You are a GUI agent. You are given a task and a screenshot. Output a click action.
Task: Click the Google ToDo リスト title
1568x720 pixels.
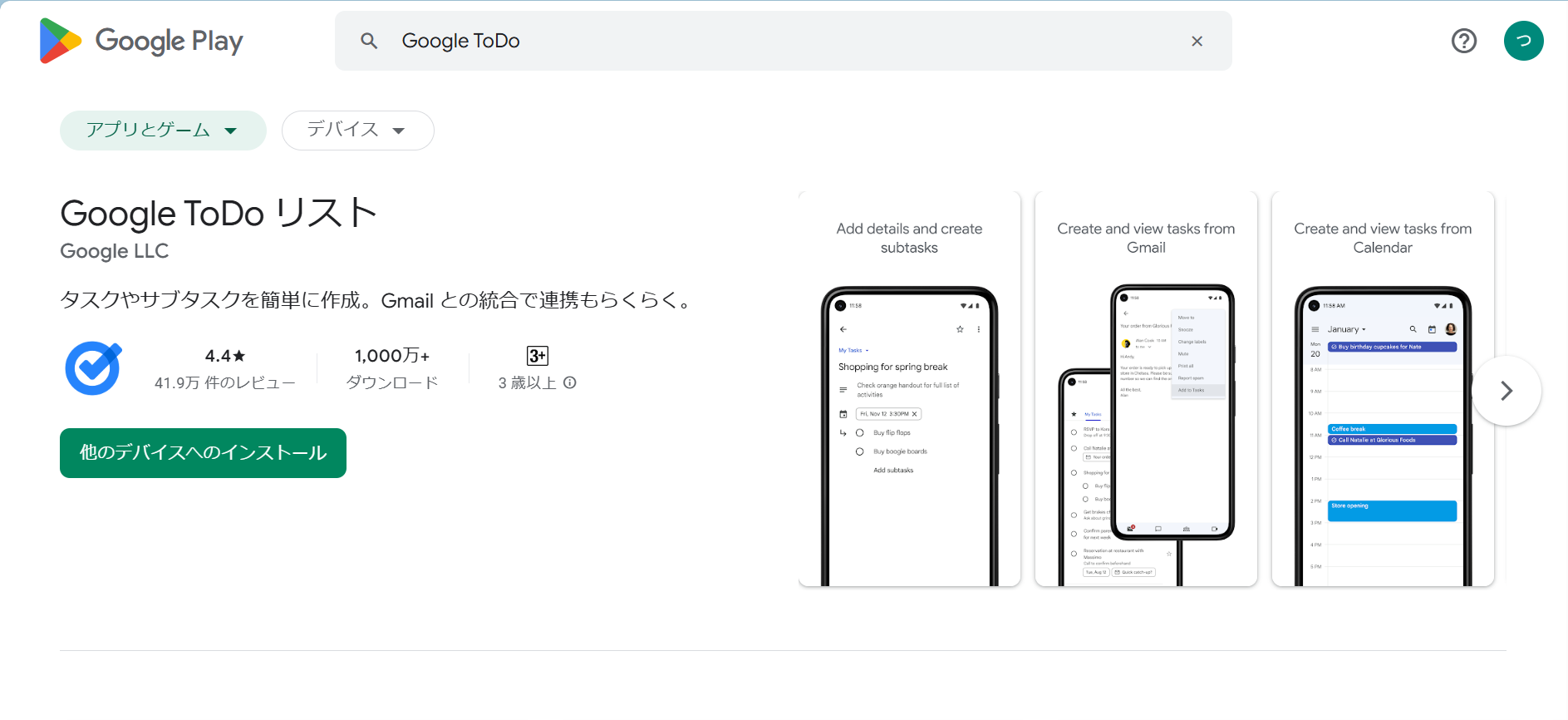pyautogui.click(x=219, y=214)
